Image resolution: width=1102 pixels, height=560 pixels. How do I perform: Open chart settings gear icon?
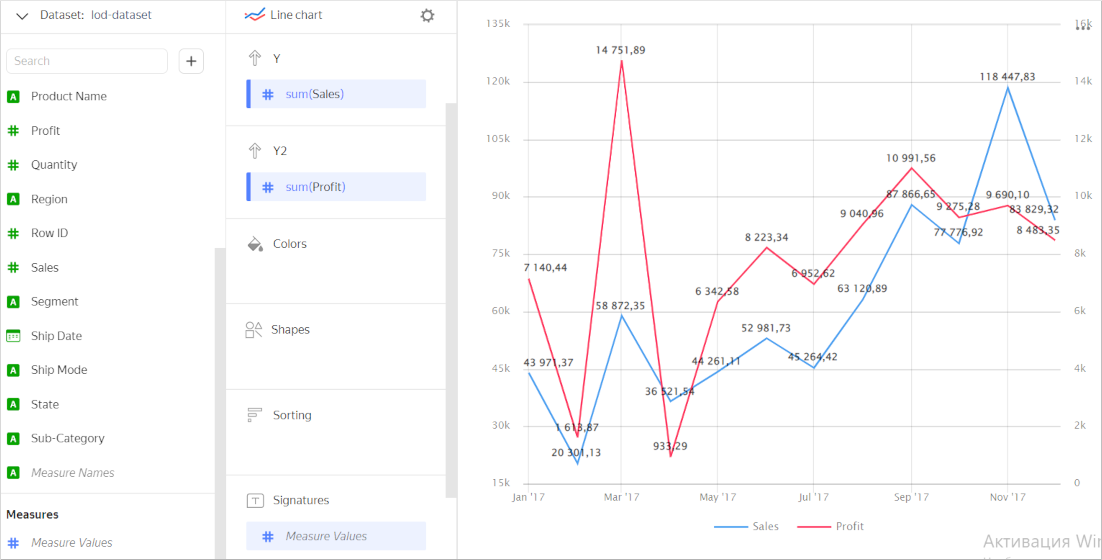point(428,16)
